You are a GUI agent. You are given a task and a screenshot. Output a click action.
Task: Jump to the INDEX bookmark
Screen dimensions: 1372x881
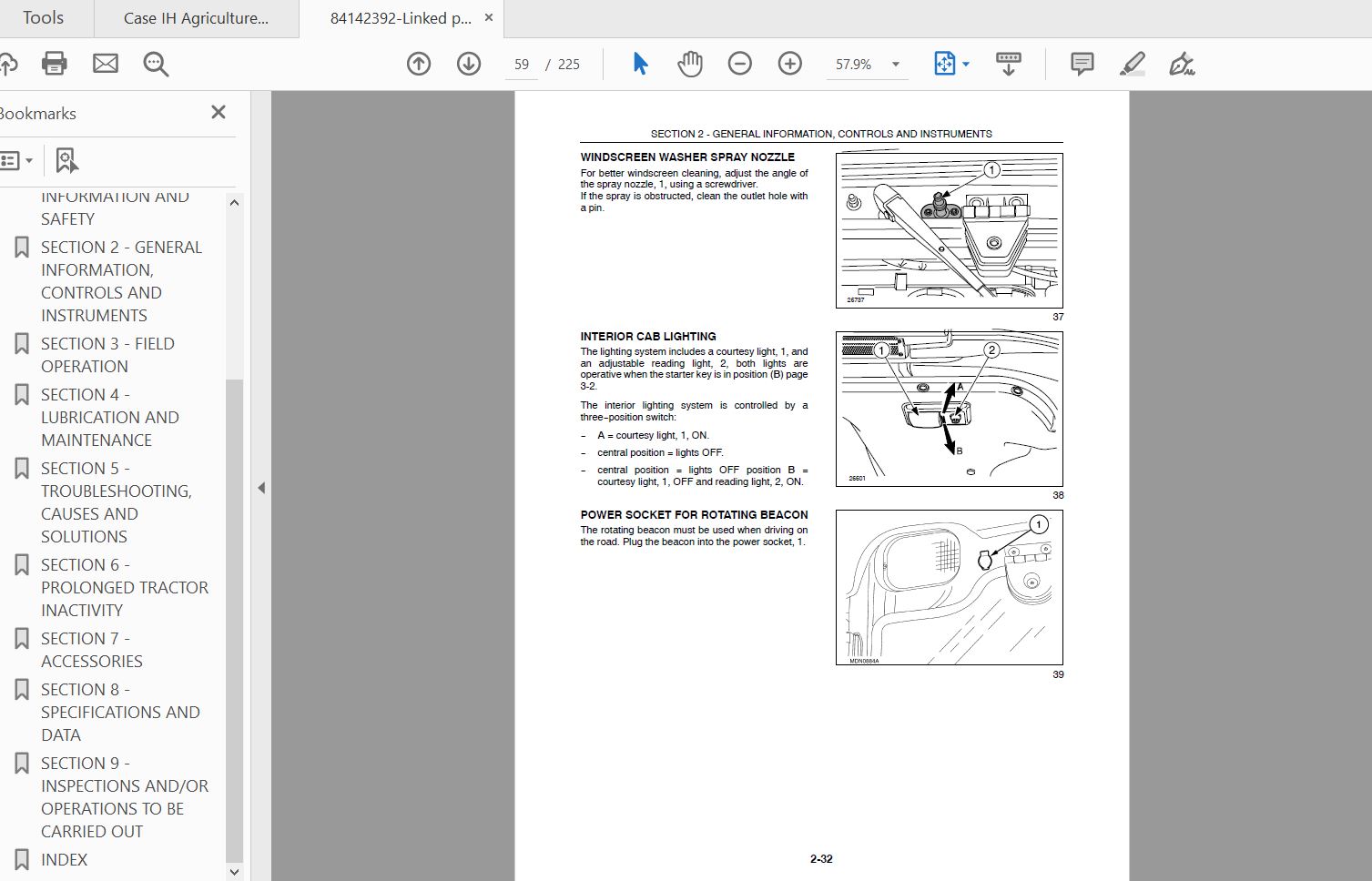(65, 860)
